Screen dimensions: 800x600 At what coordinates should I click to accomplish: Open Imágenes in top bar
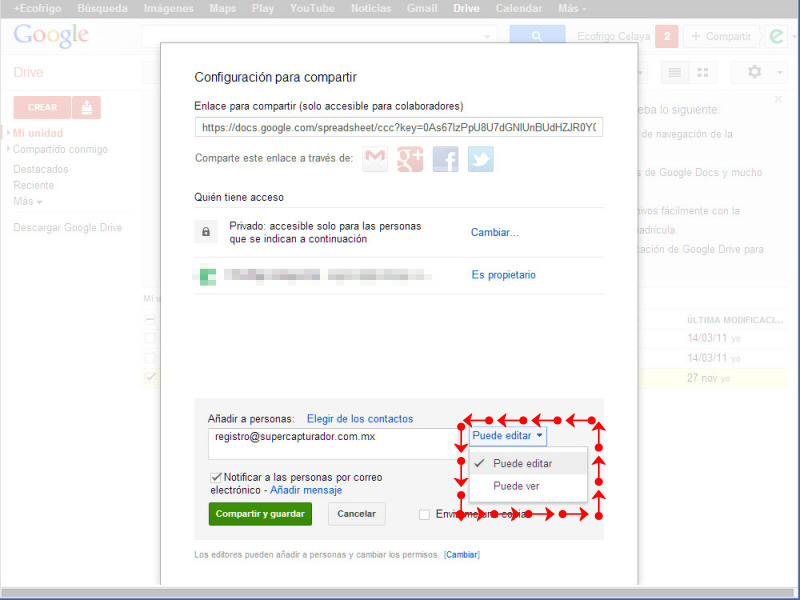168,8
